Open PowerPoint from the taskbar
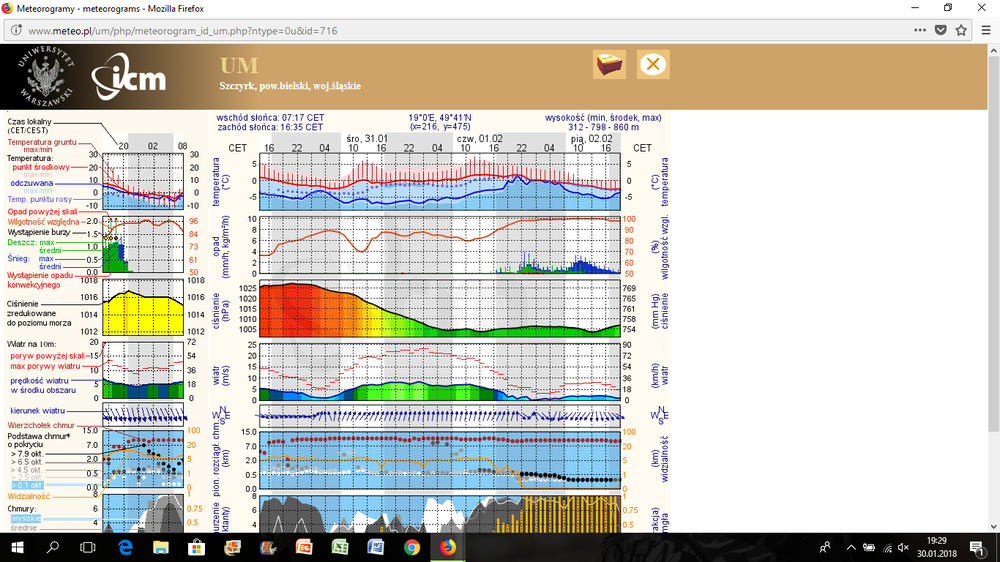This screenshot has width=1000, height=562. [x=304, y=547]
